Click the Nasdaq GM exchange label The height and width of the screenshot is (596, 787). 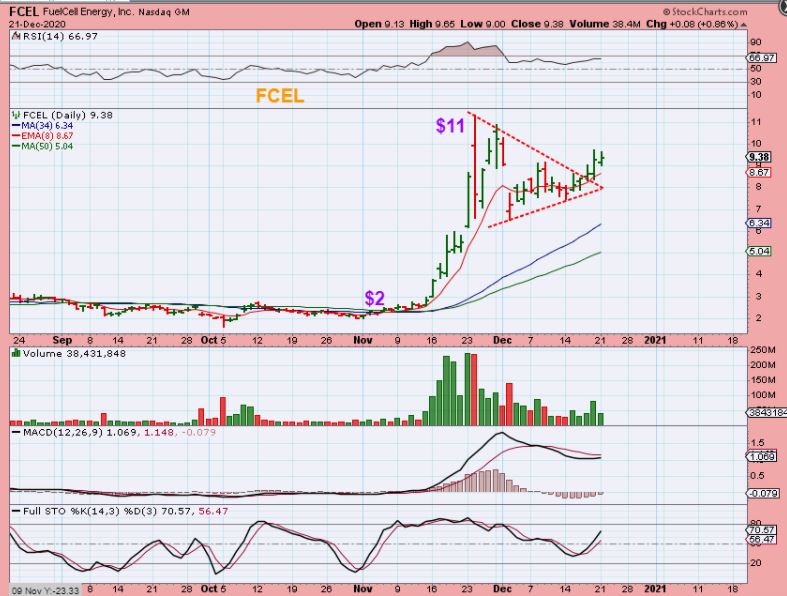tap(164, 12)
